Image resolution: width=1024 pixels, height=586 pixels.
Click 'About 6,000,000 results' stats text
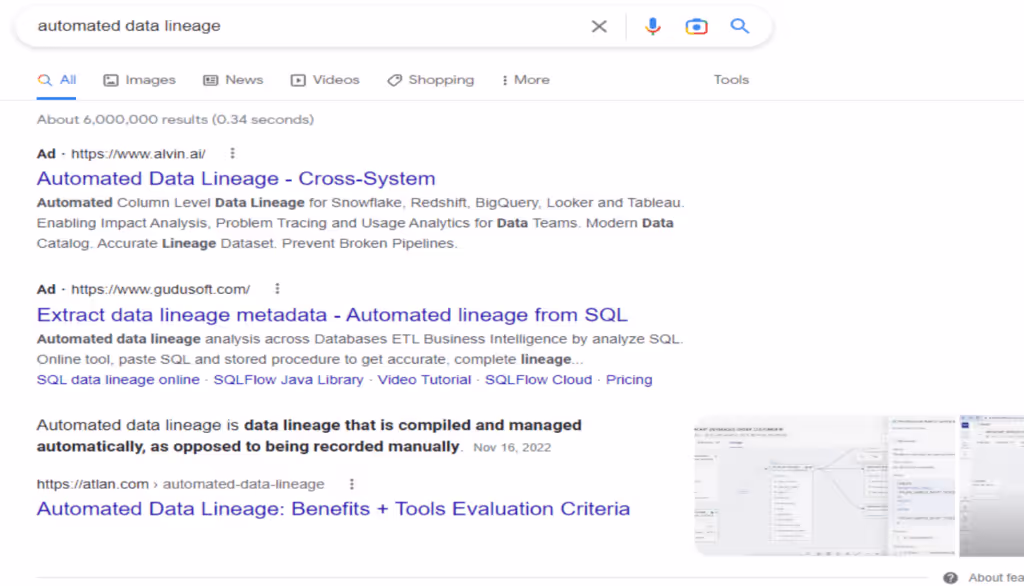point(175,120)
